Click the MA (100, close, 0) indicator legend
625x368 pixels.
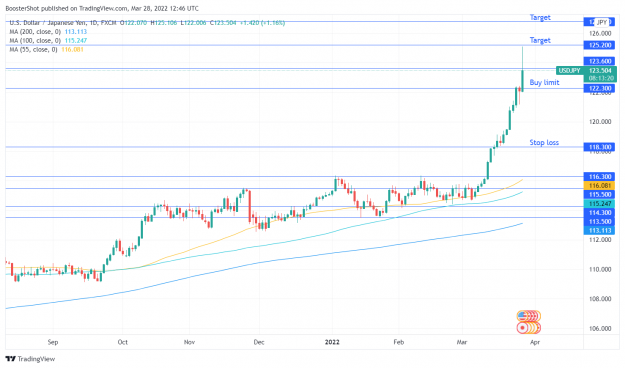(48, 41)
